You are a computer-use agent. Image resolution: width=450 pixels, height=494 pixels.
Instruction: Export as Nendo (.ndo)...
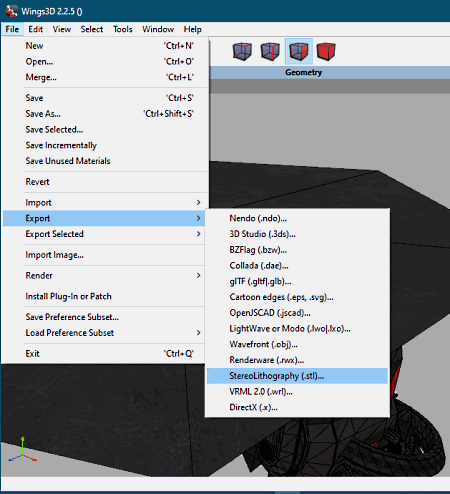coord(297,218)
